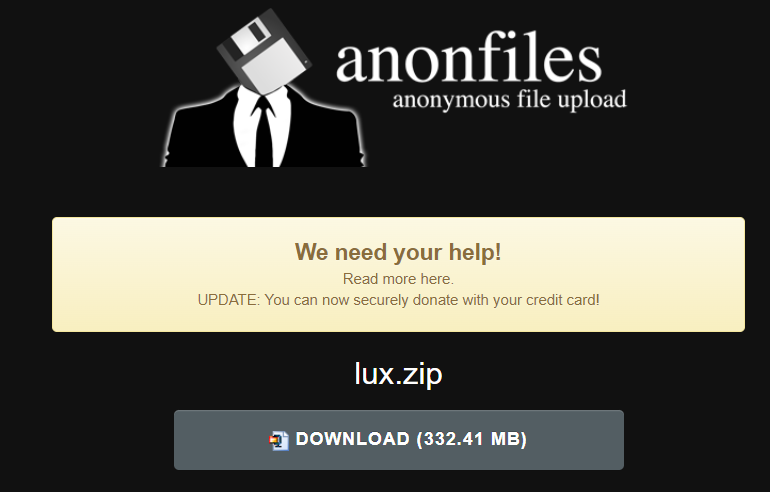This screenshot has width=770, height=492.
Task: Click the suited figure's black tie
Action: 264,131
